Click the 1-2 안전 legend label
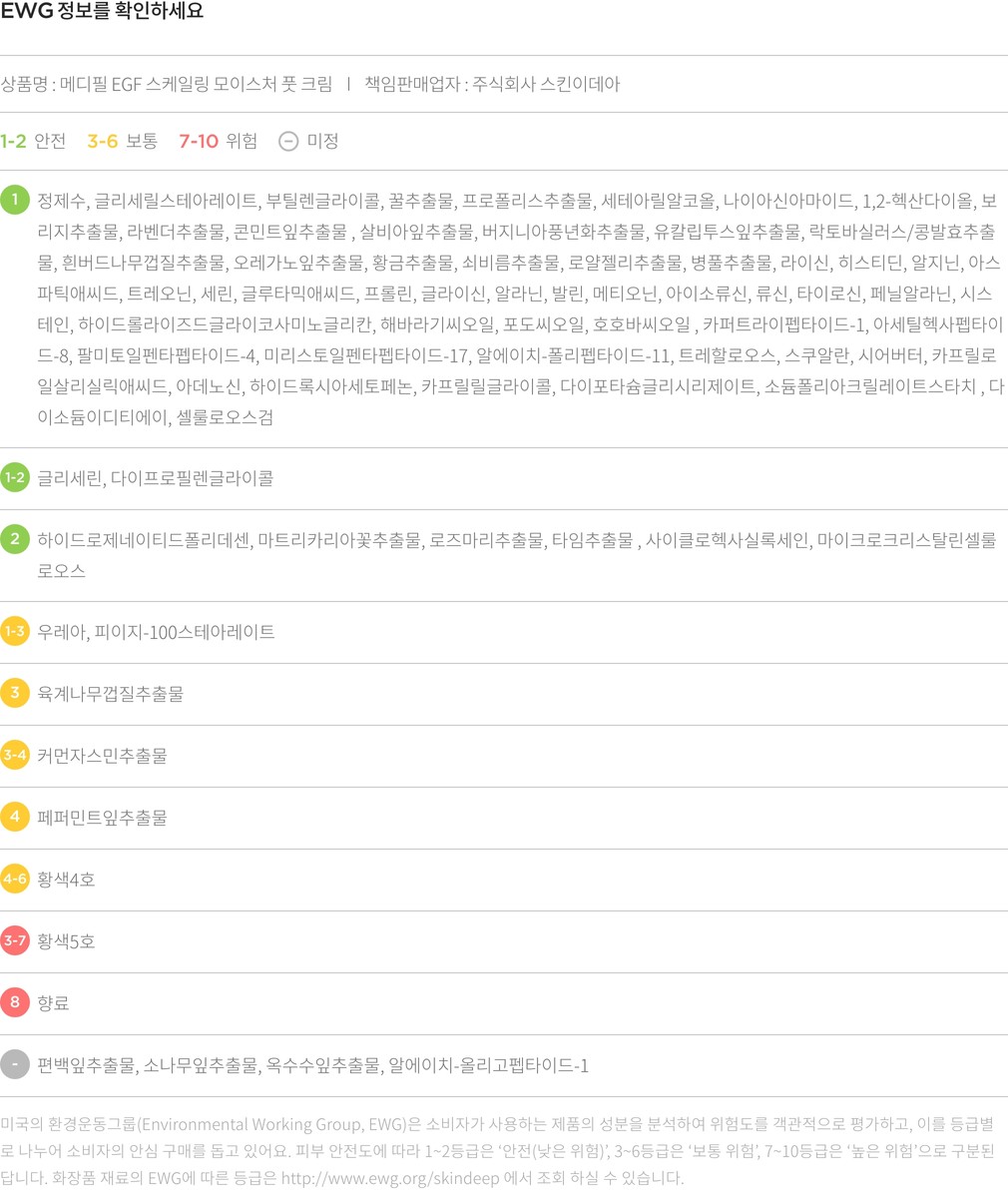1008x1191 pixels. [33, 142]
